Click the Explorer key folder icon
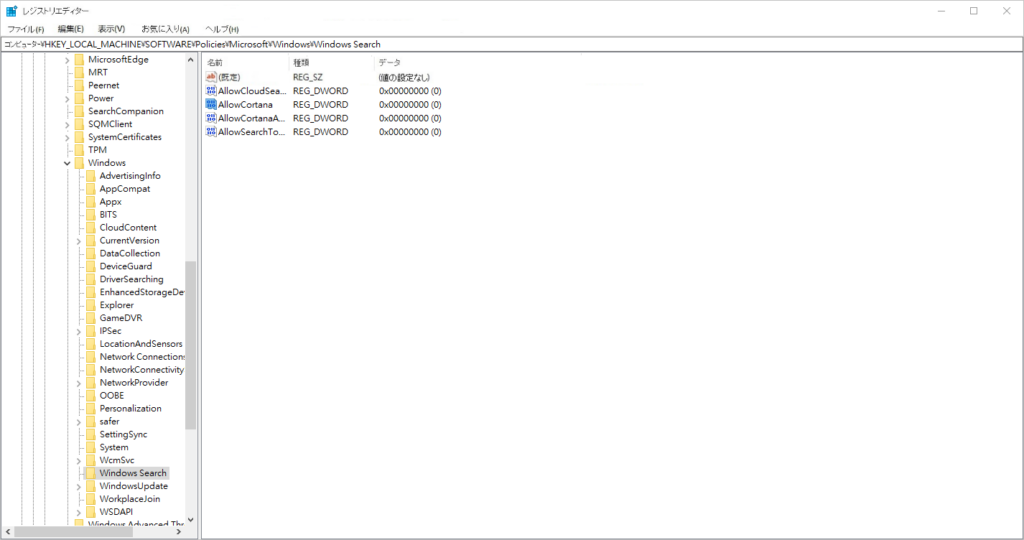This screenshot has height=540, width=1024. [90, 305]
